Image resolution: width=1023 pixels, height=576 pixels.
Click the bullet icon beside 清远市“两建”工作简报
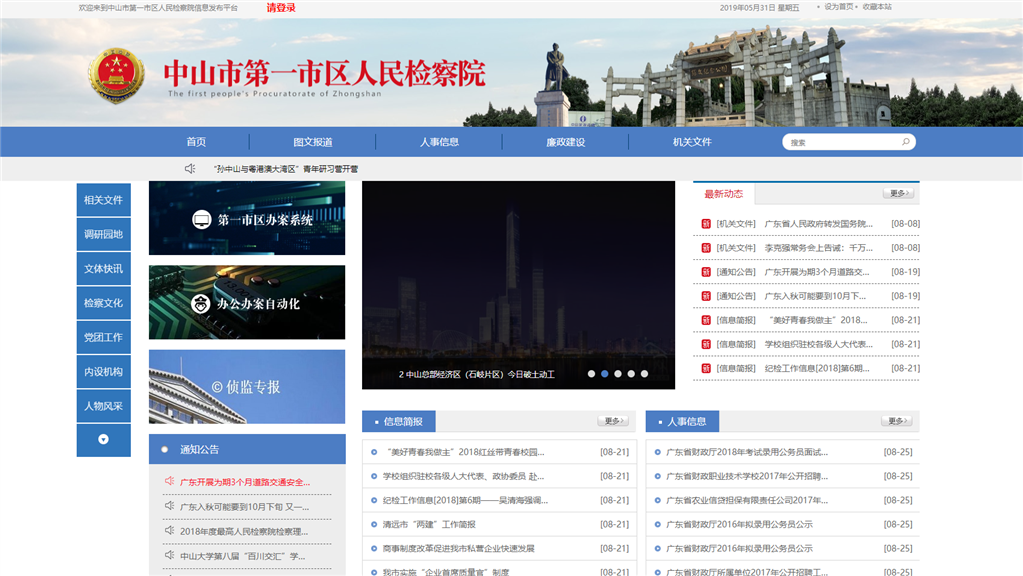[x=374, y=524]
